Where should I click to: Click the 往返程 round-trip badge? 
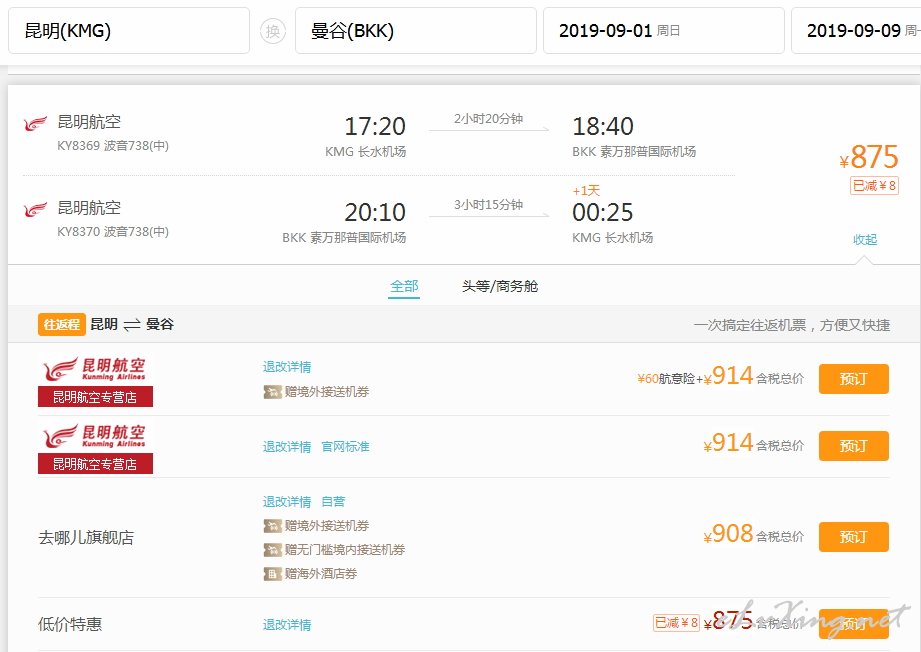pos(62,324)
